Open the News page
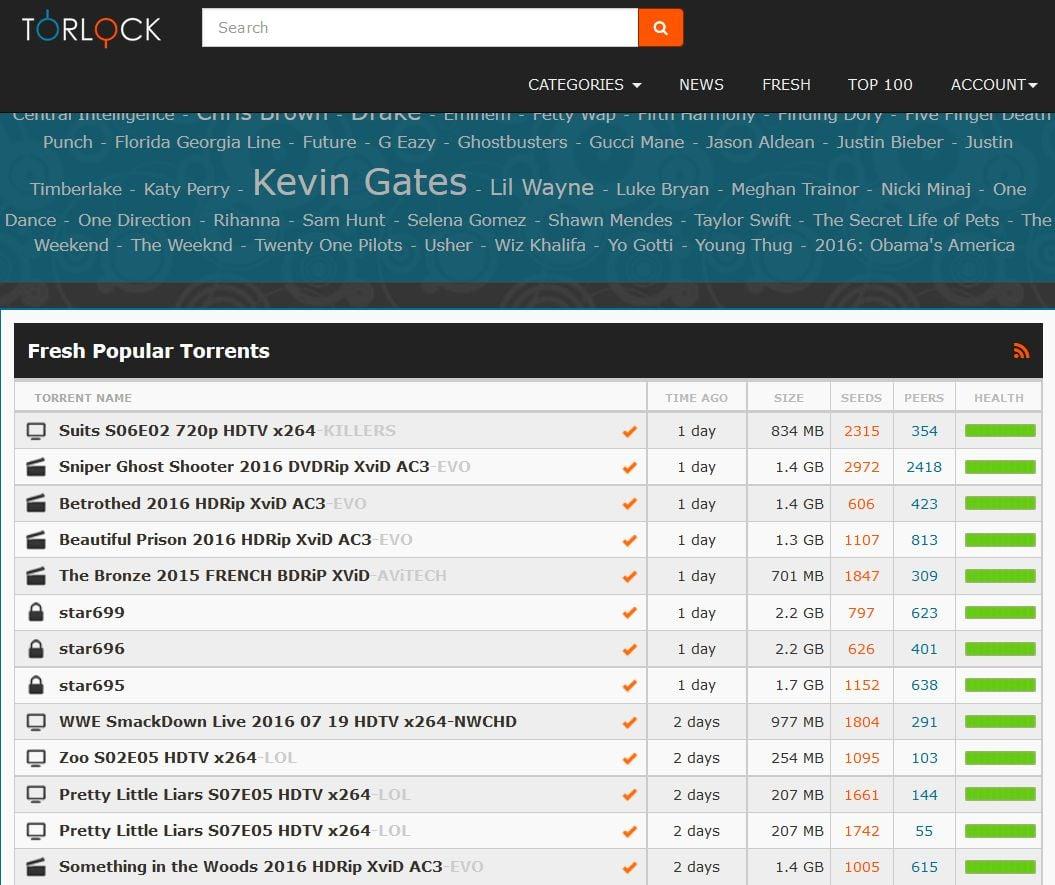1055x885 pixels. (x=701, y=85)
